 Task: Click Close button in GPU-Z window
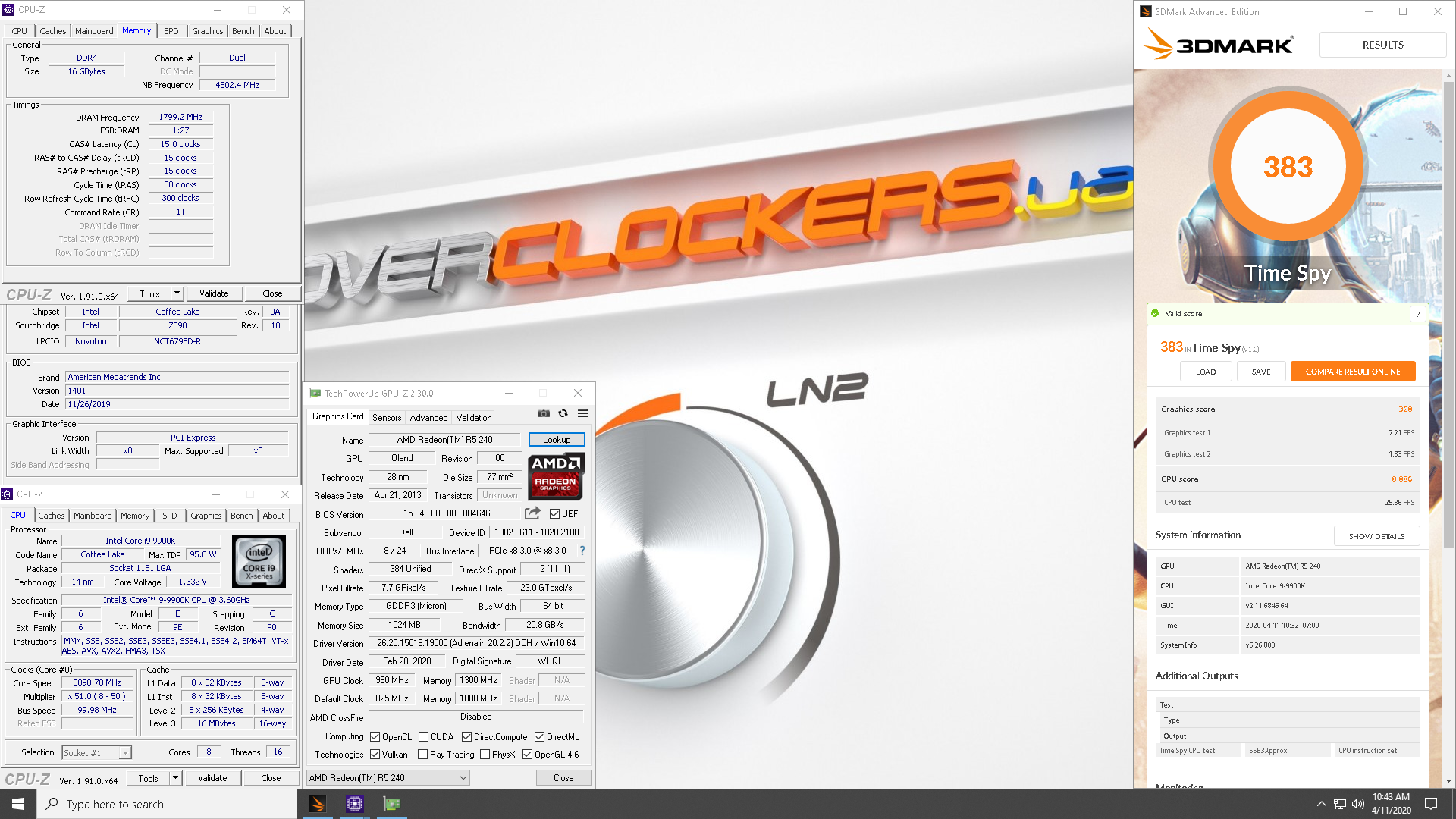coord(563,778)
